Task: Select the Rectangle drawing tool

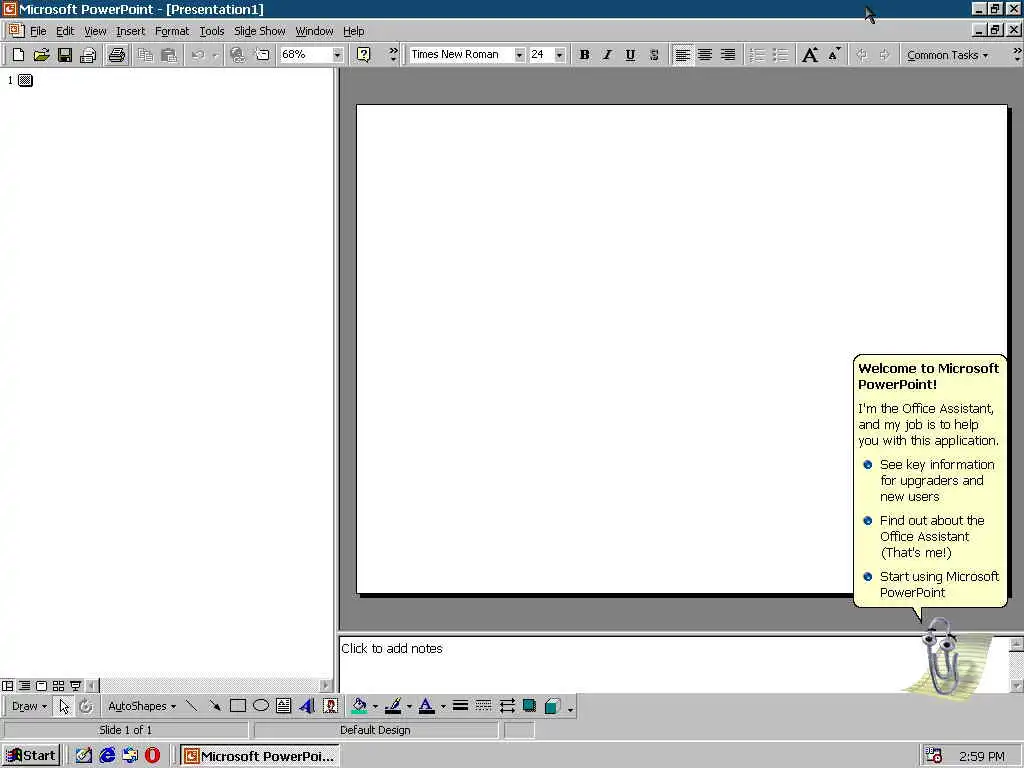Action: [x=238, y=705]
